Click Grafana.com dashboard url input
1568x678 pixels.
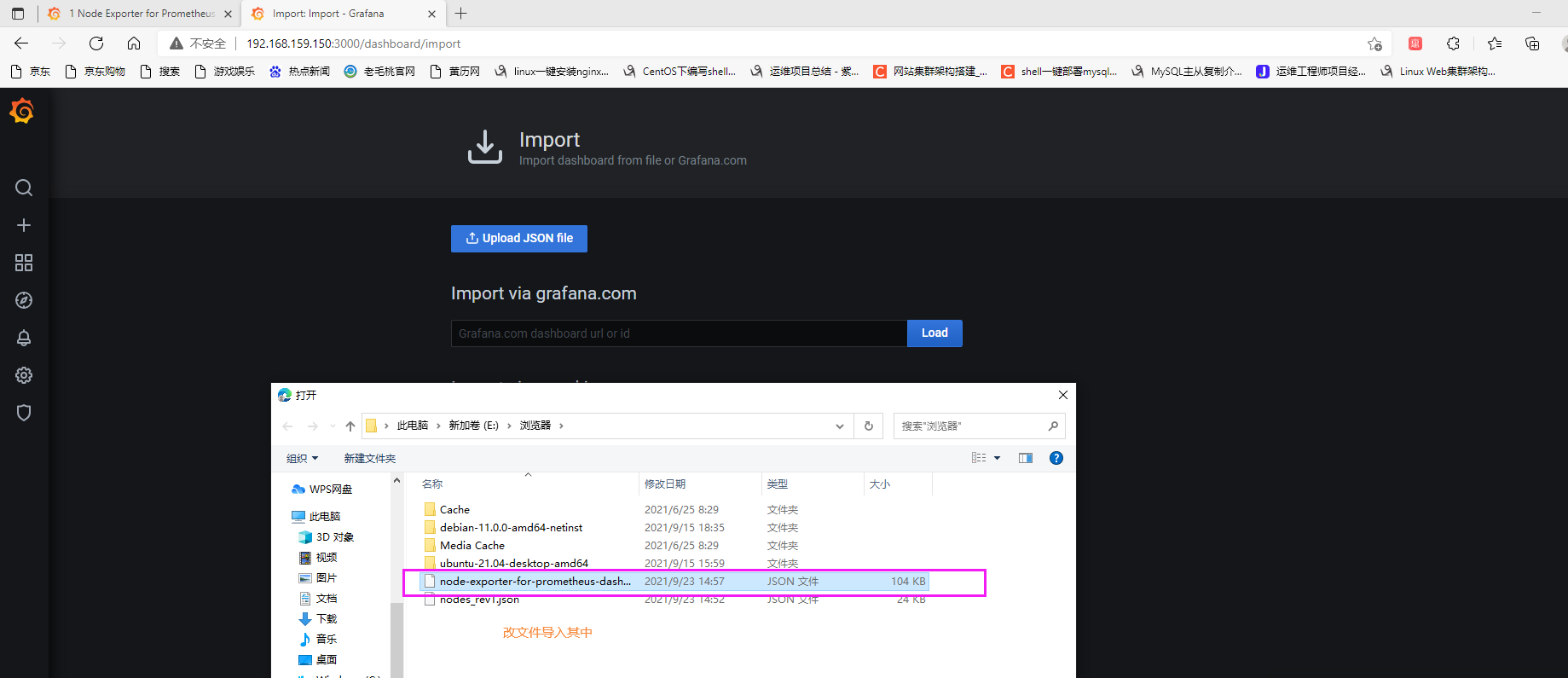tap(679, 333)
